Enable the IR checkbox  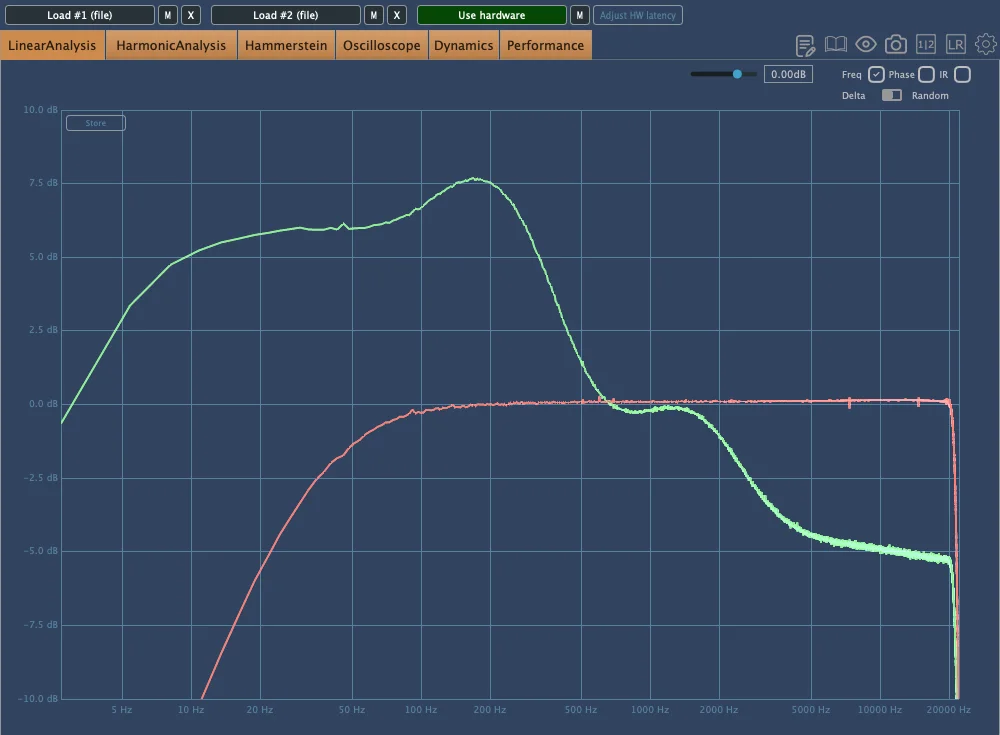tap(962, 75)
